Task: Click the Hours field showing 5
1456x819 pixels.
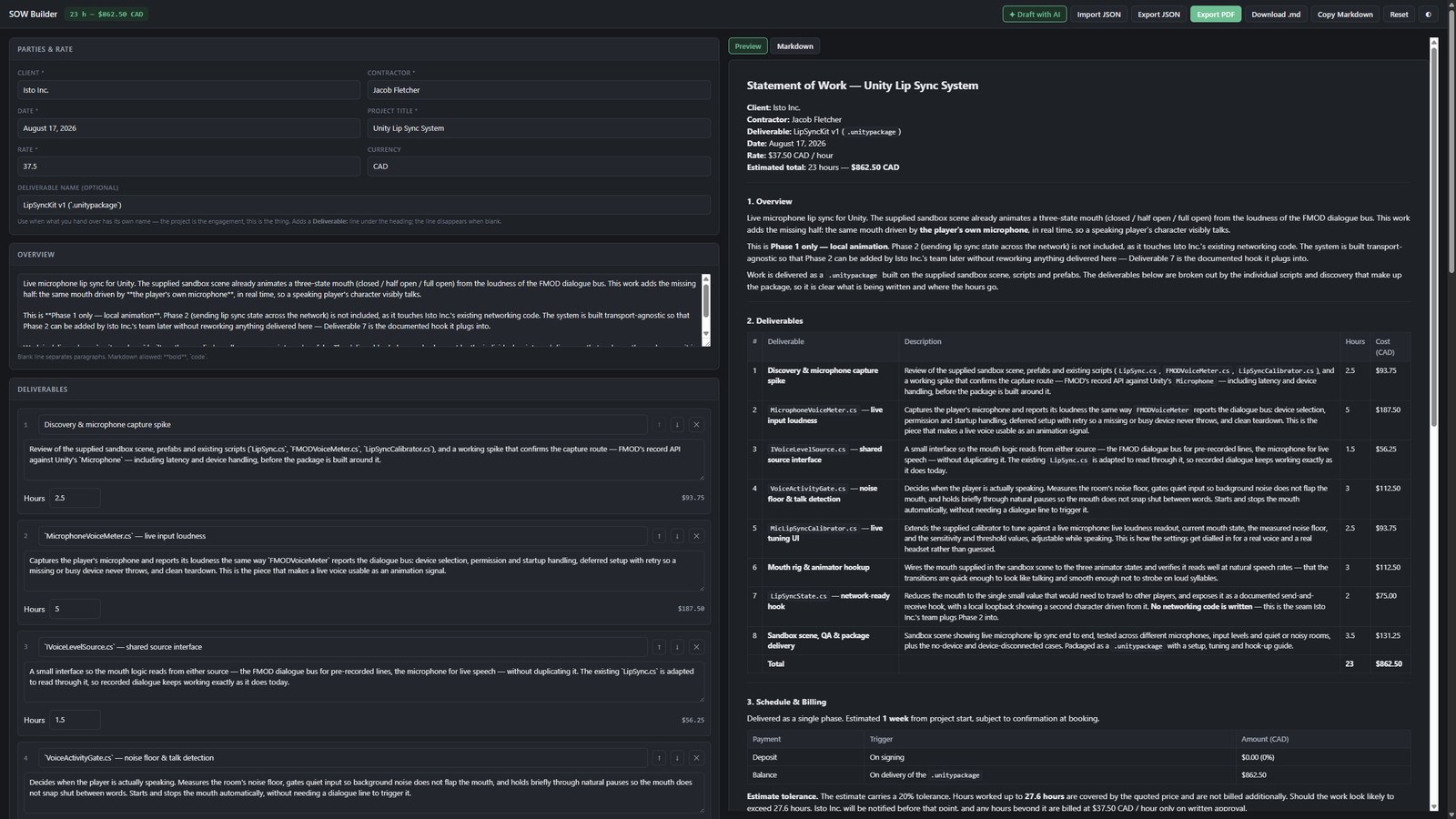Action: point(75,609)
